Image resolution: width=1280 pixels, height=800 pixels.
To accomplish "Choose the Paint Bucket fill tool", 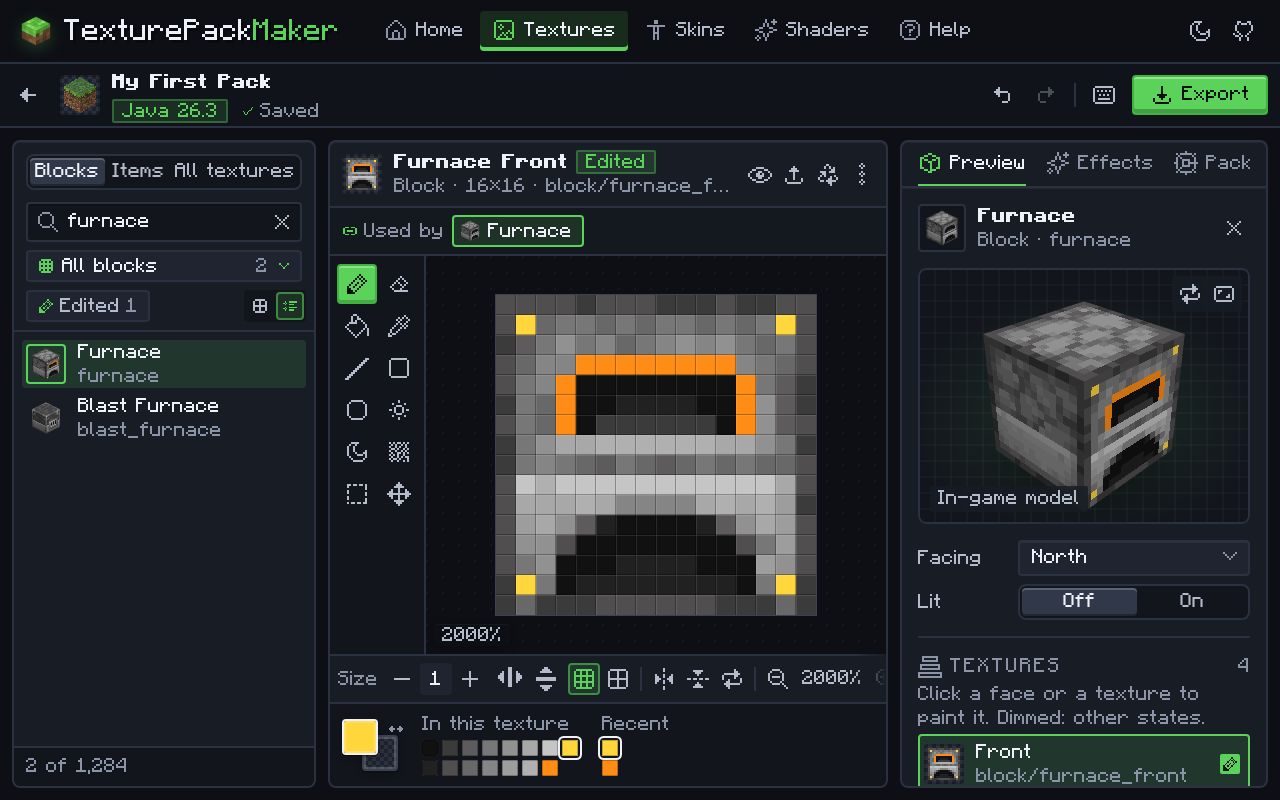I will point(357,327).
